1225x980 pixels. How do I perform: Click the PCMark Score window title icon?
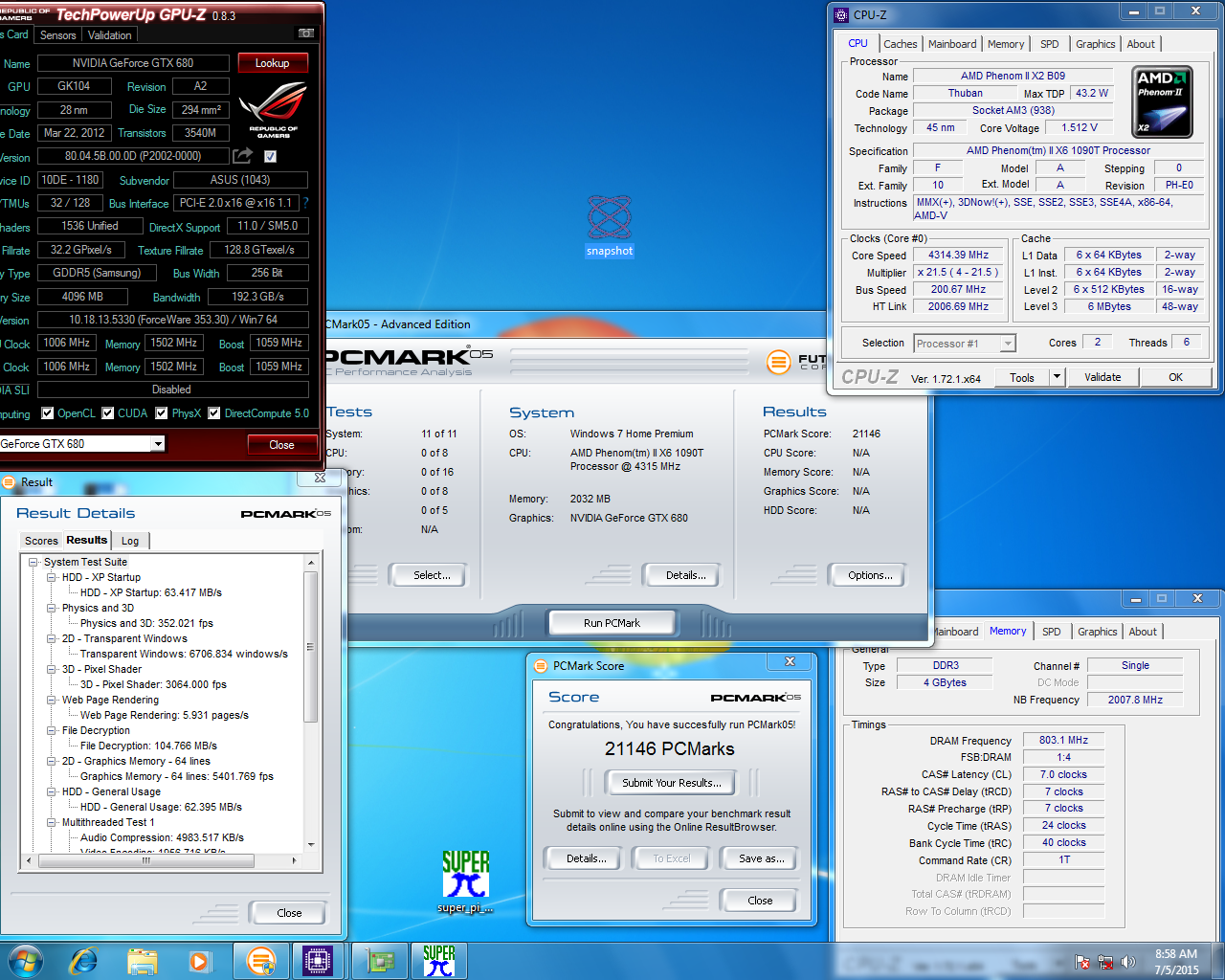tap(541, 666)
